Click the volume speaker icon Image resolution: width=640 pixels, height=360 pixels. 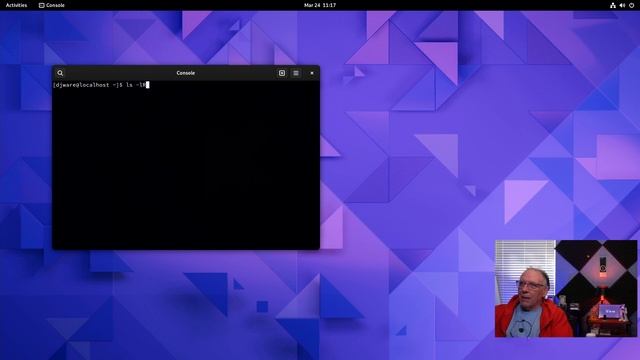point(622,5)
